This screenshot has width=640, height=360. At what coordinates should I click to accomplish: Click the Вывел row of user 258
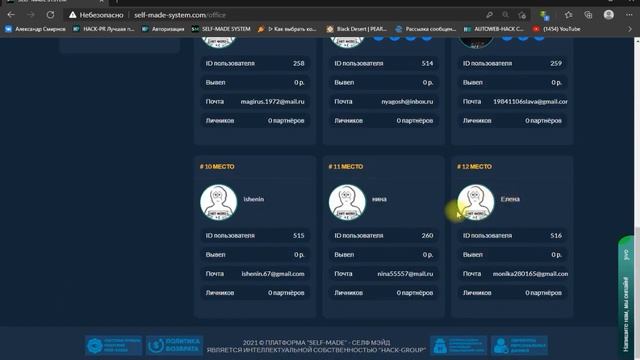click(x=255, y=82)
